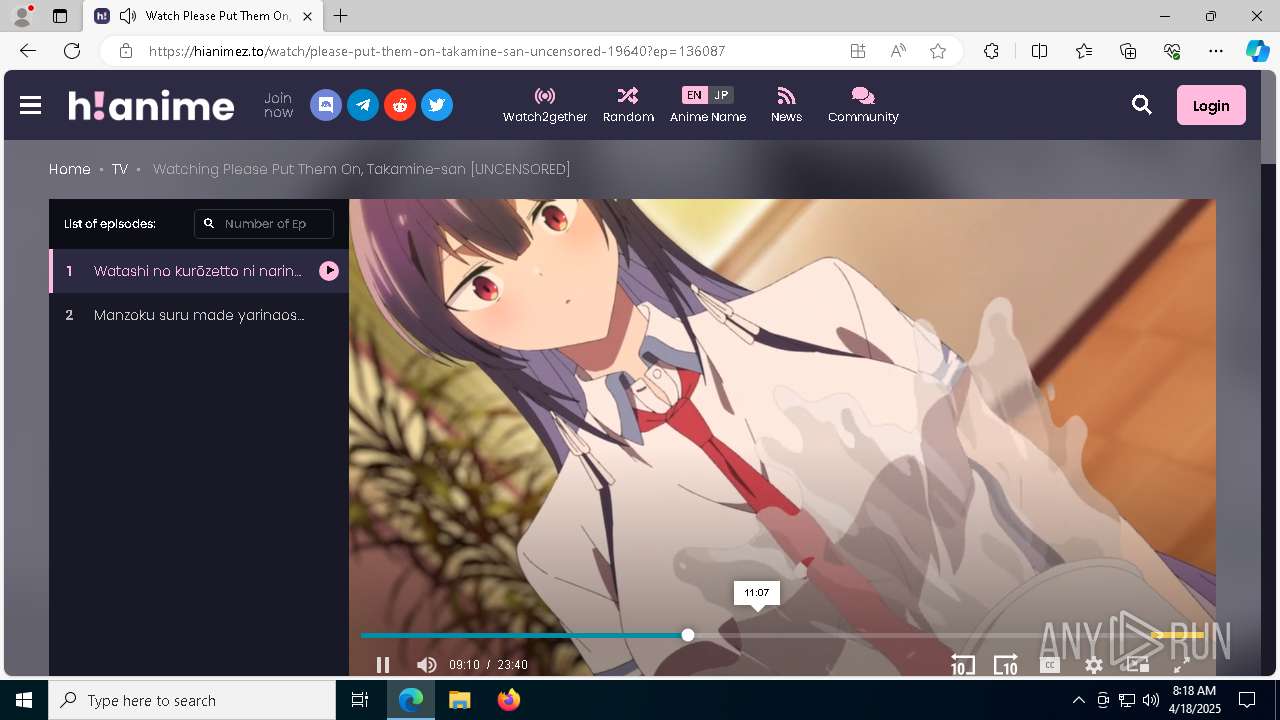
Task: Focus the Number of Ep field
Action: tap(264, 224)
